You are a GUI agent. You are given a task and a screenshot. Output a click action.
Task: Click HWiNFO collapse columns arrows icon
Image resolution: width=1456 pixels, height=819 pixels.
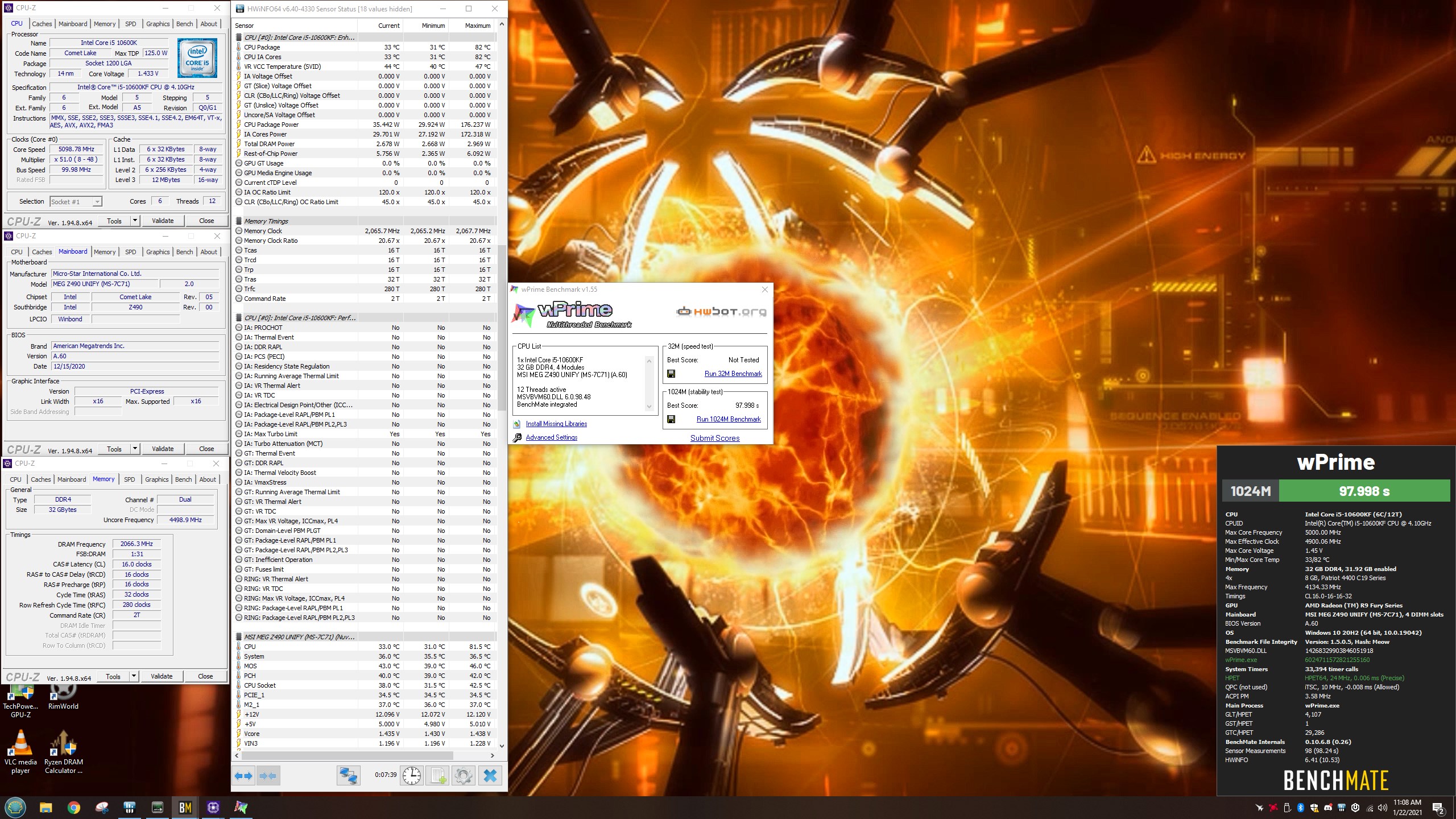pyautogui.click(x=268, y=775)
